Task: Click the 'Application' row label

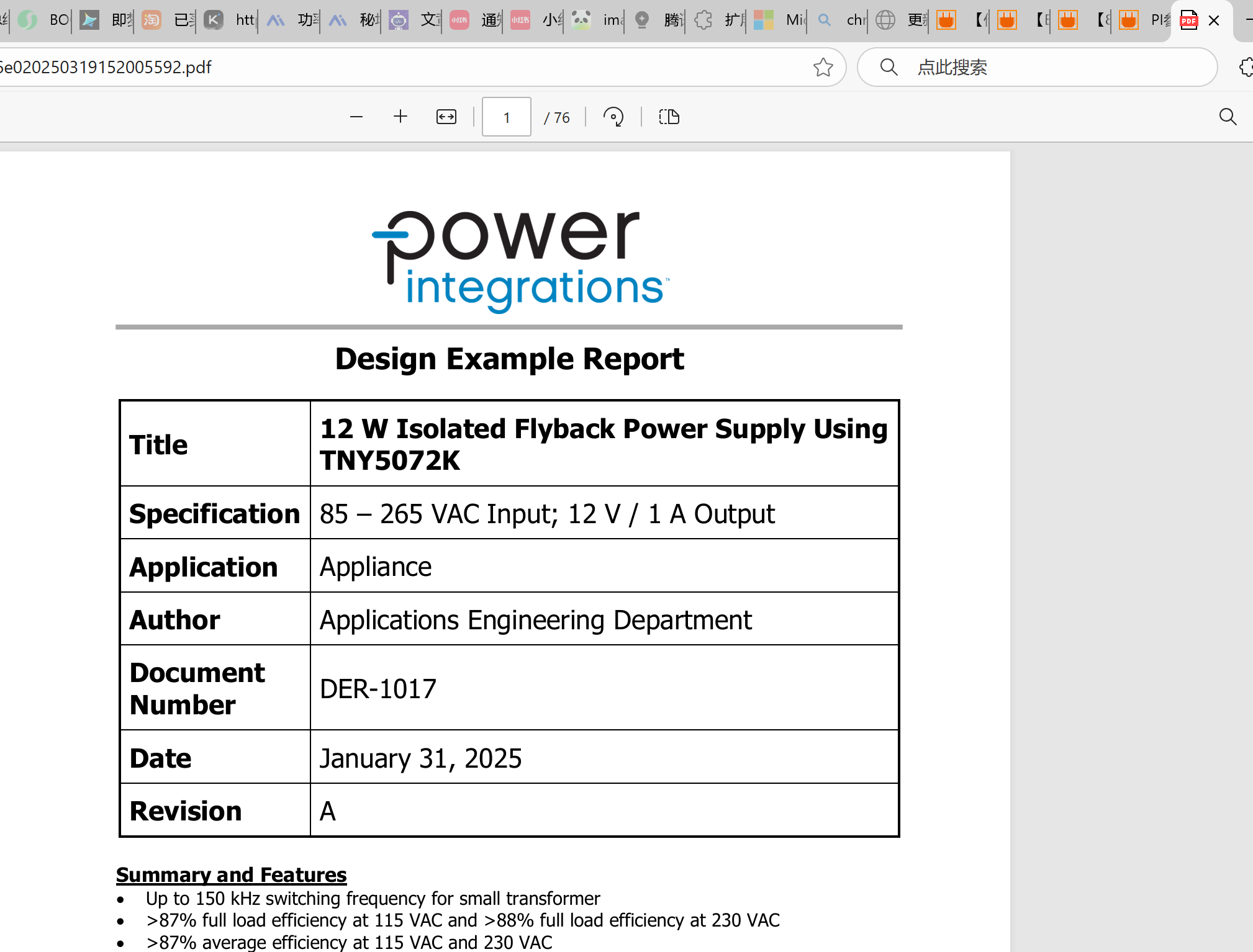Action: 203,567
